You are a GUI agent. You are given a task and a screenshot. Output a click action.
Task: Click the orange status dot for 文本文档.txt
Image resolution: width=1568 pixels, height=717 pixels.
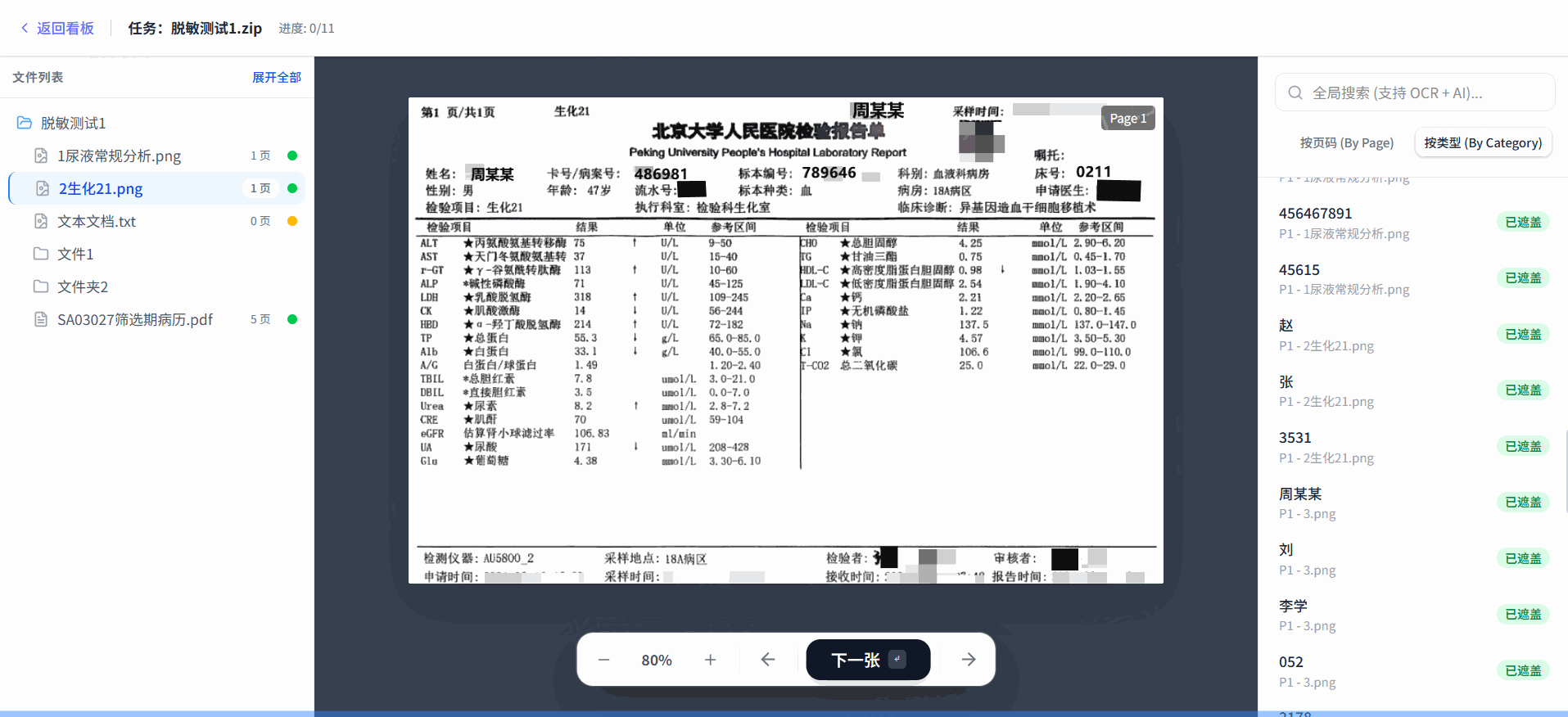tap(292, 221)
